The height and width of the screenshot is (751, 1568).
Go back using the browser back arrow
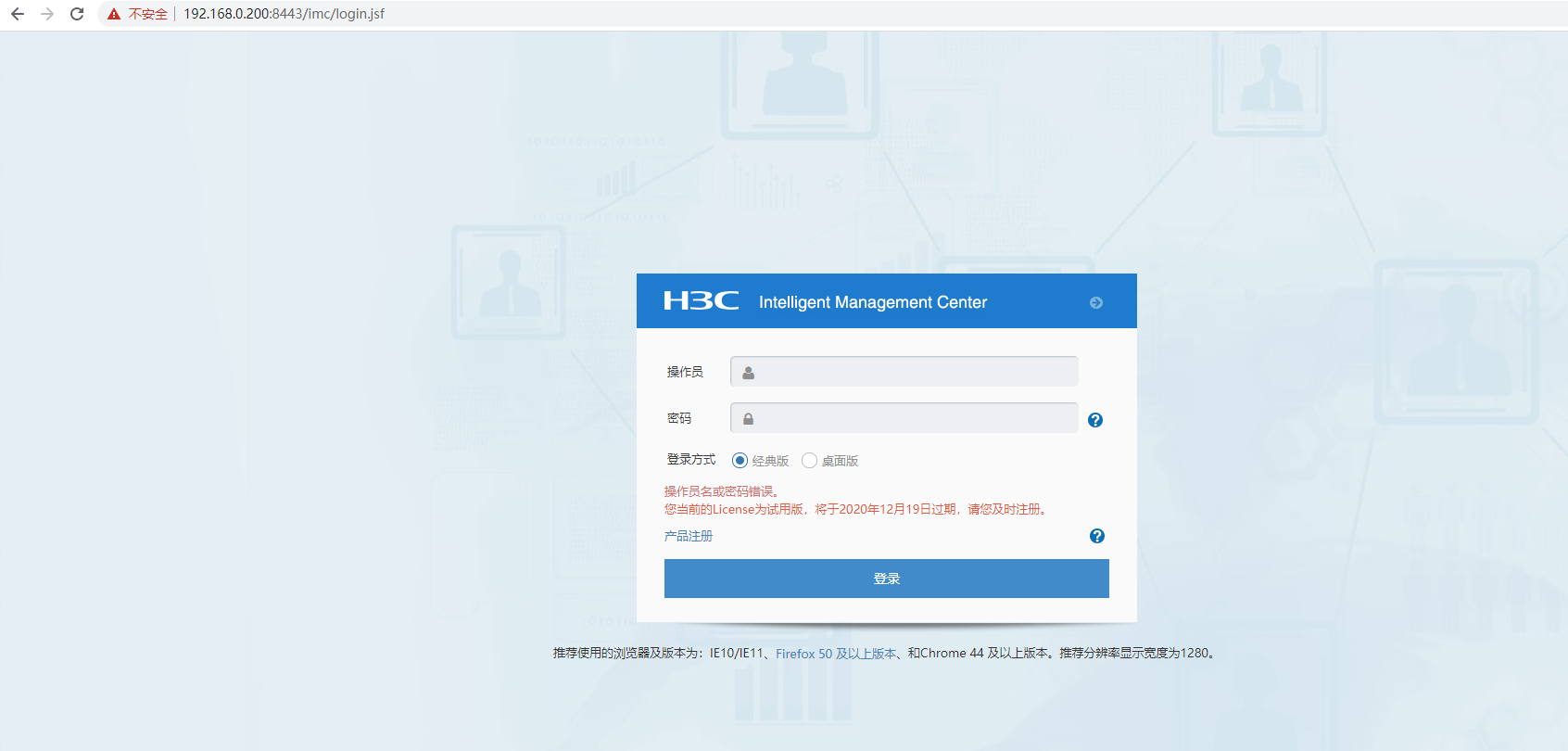[18, 14]
